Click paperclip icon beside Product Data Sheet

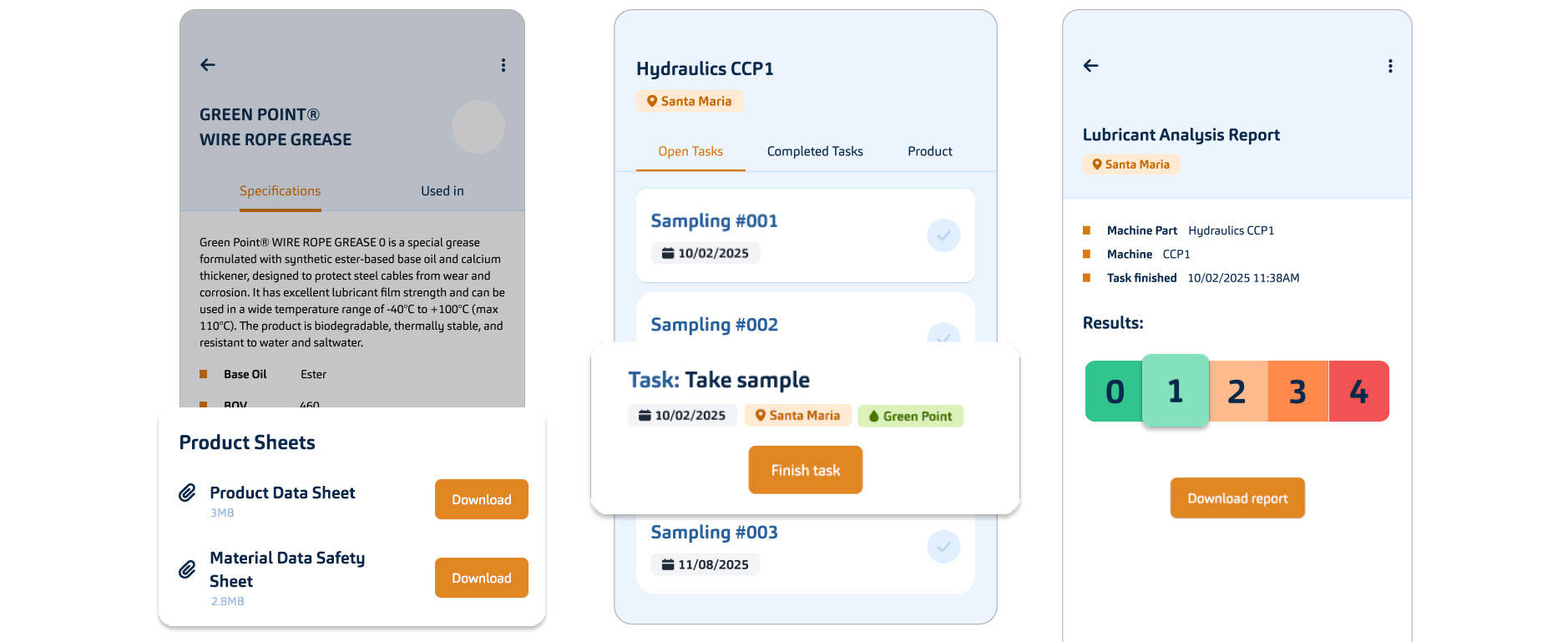(188, 493)
